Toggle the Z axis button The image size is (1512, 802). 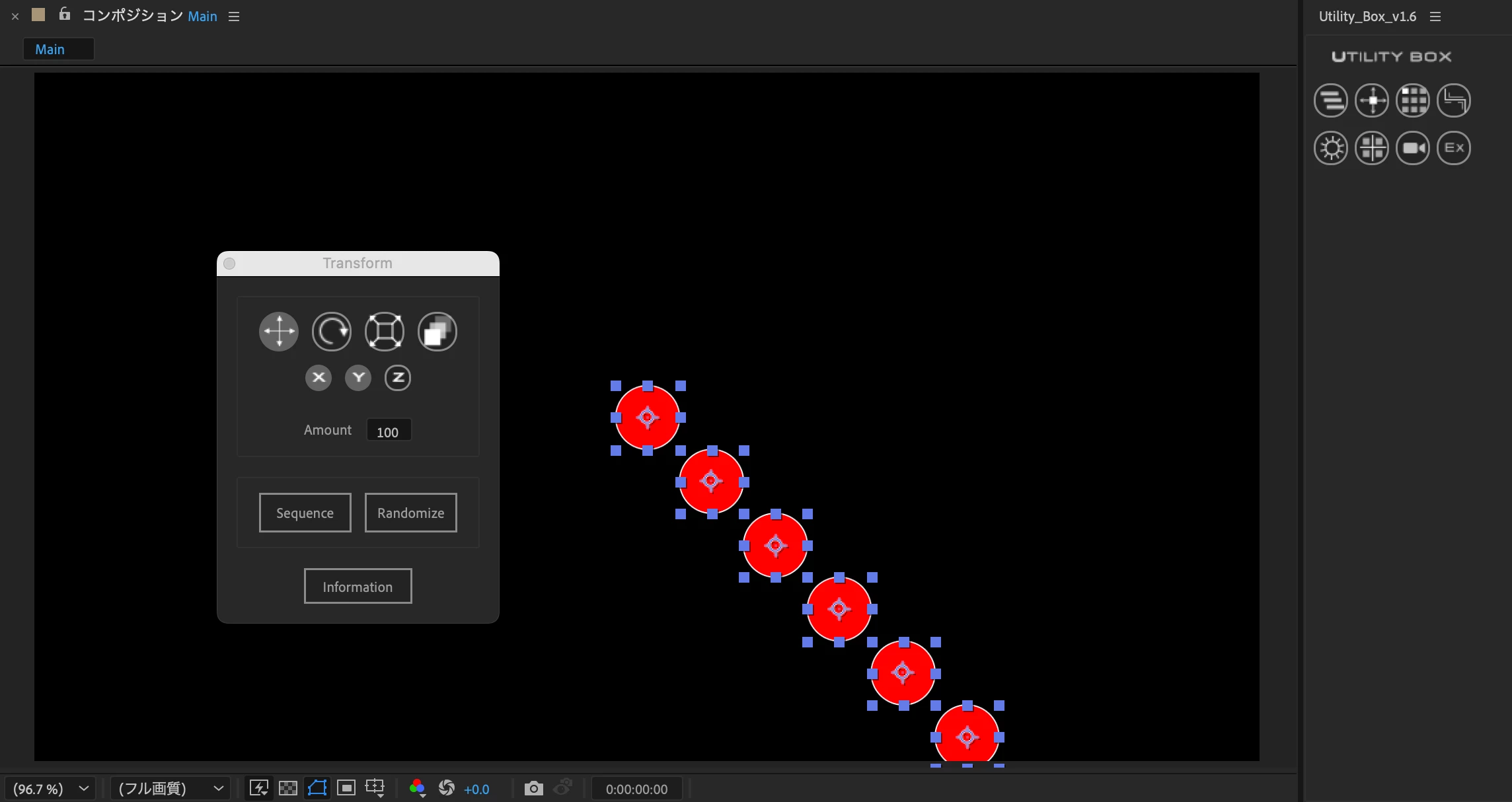tap(398, 378)
